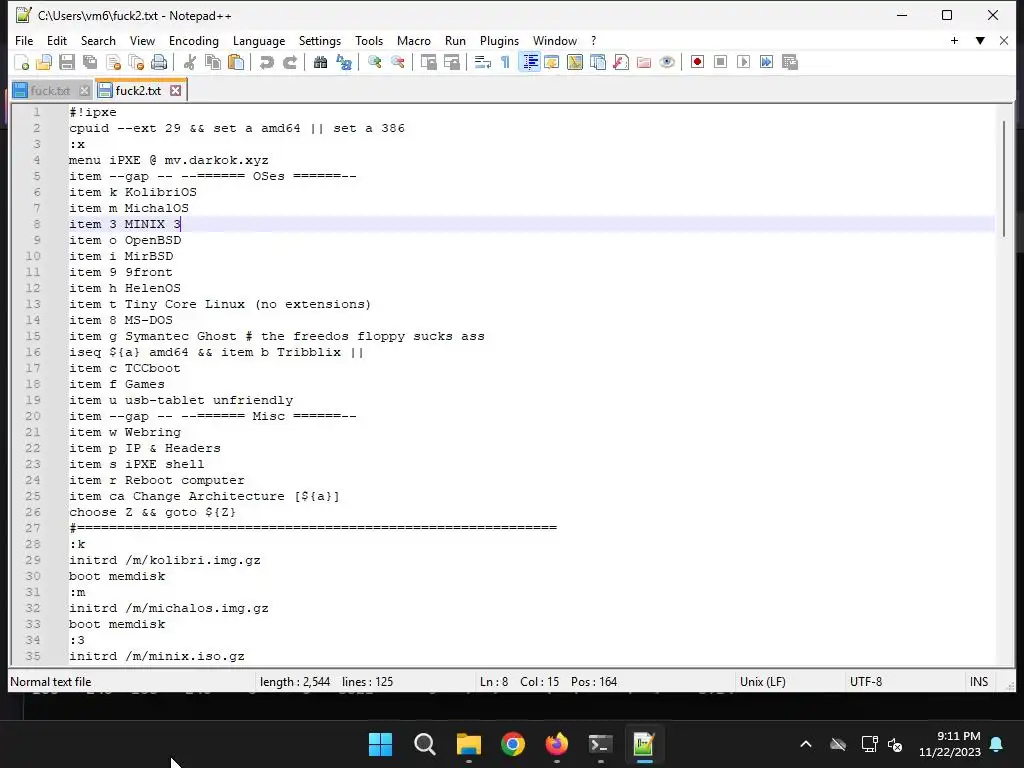Image resolution: width=1024 pixels, height=768 pixels.
Task: Click line "menu iPXE @ mv.darkok.xyz"
Action: [x=168, y=160]
